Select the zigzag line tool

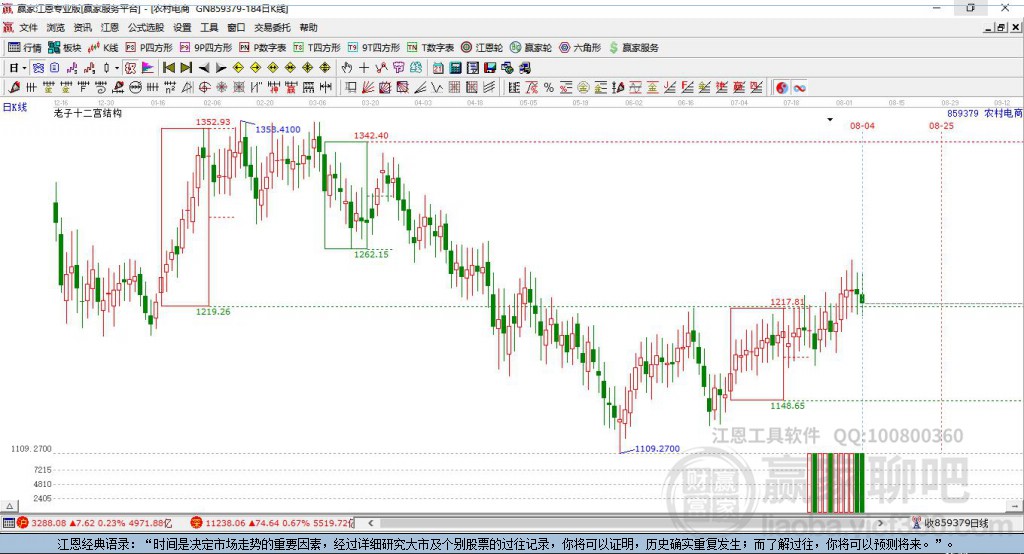tap(437, 88)
